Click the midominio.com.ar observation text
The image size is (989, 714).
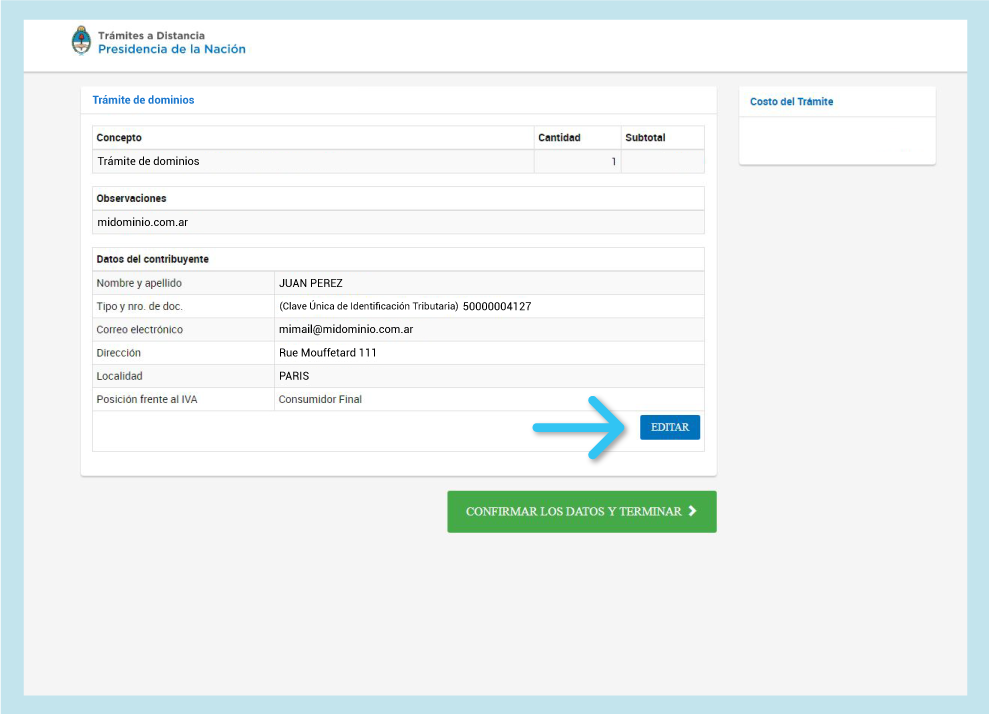142,222
